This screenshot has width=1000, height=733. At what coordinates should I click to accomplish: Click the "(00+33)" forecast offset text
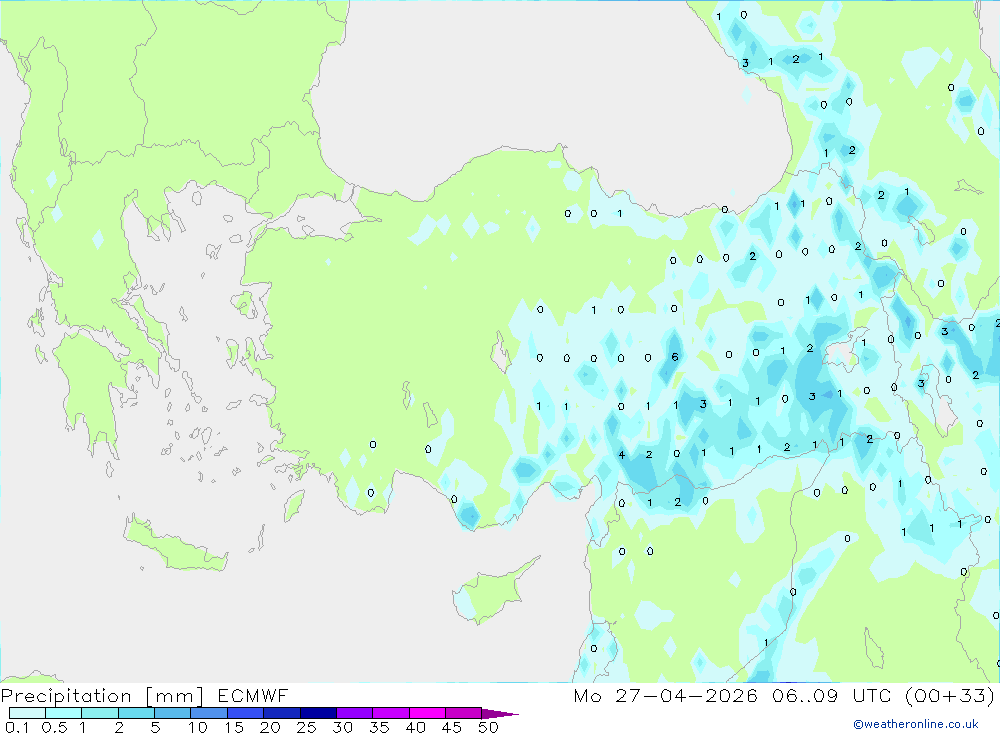tap(950, 695)
